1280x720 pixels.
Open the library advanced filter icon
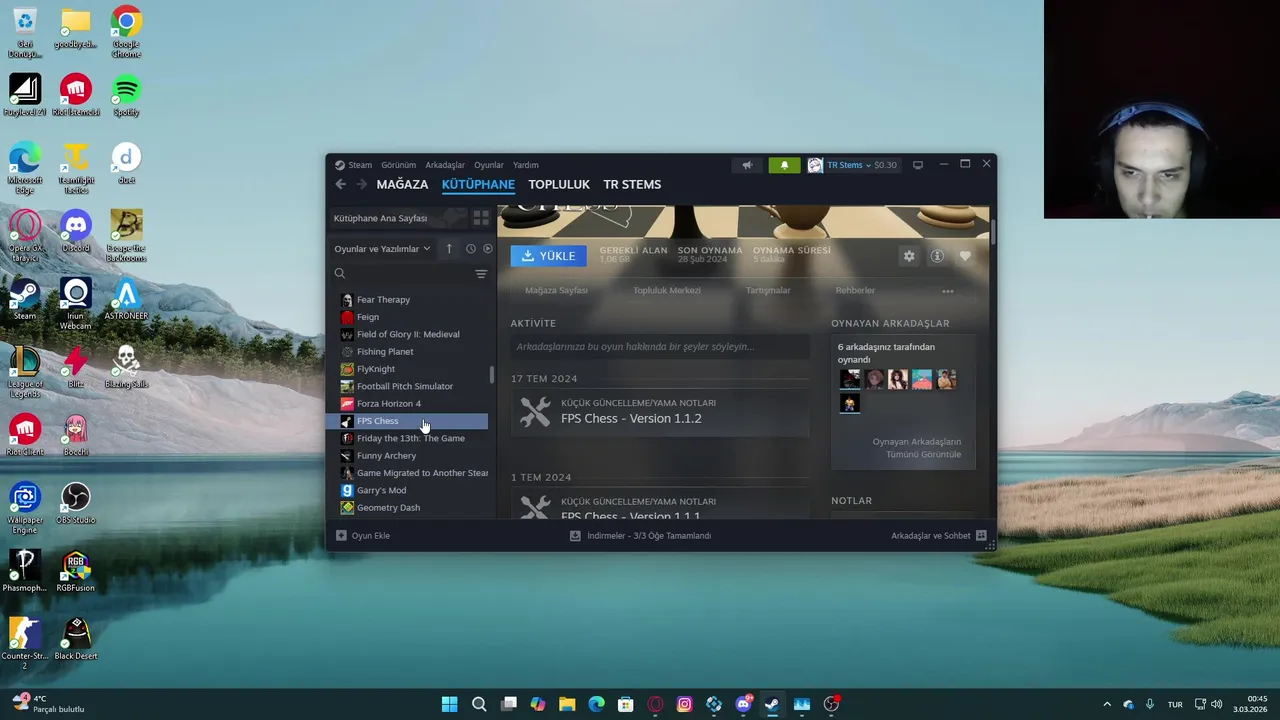point(481,273)
